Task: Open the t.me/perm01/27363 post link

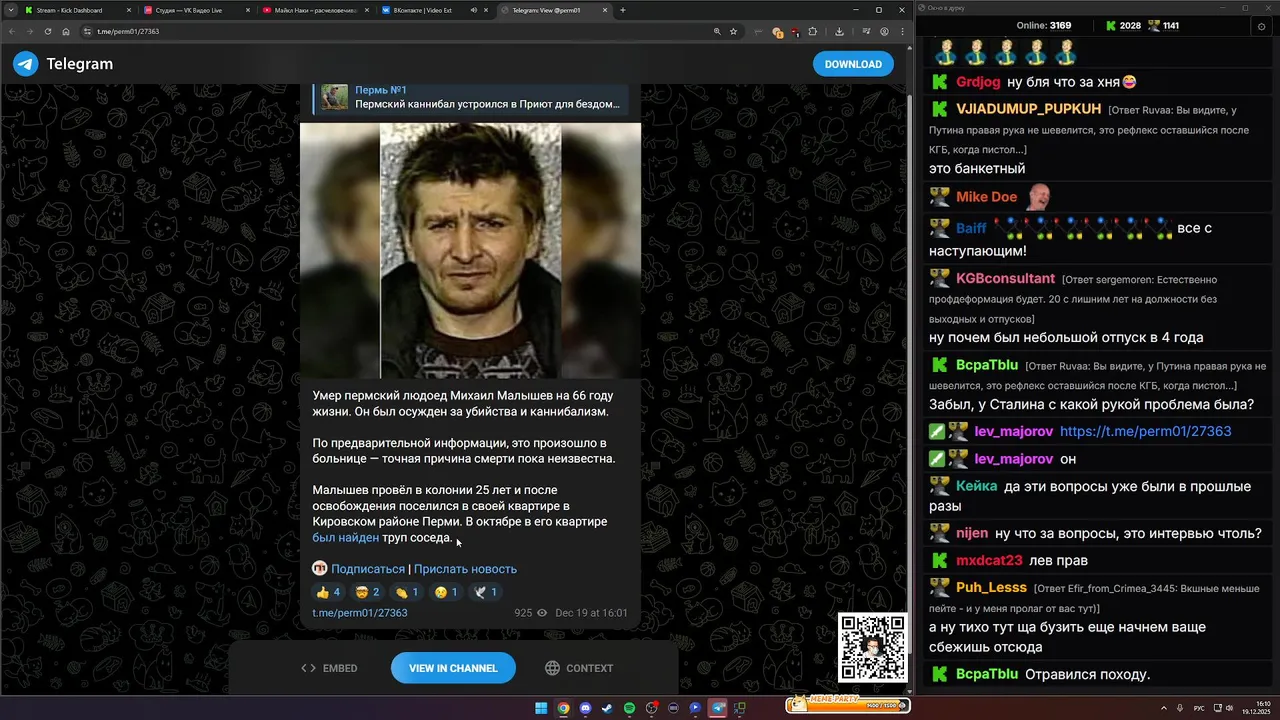Action: (x=360, y=613)
